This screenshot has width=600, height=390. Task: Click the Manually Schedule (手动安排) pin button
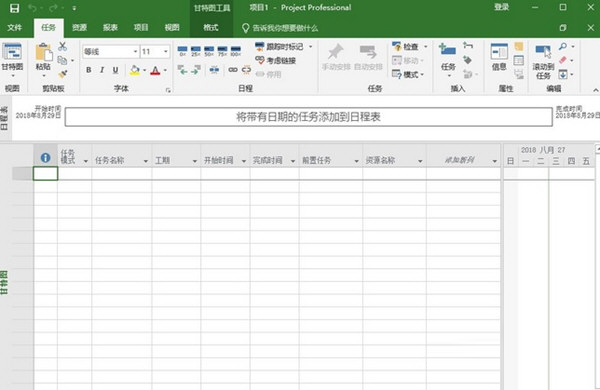[x=336, y=57]
